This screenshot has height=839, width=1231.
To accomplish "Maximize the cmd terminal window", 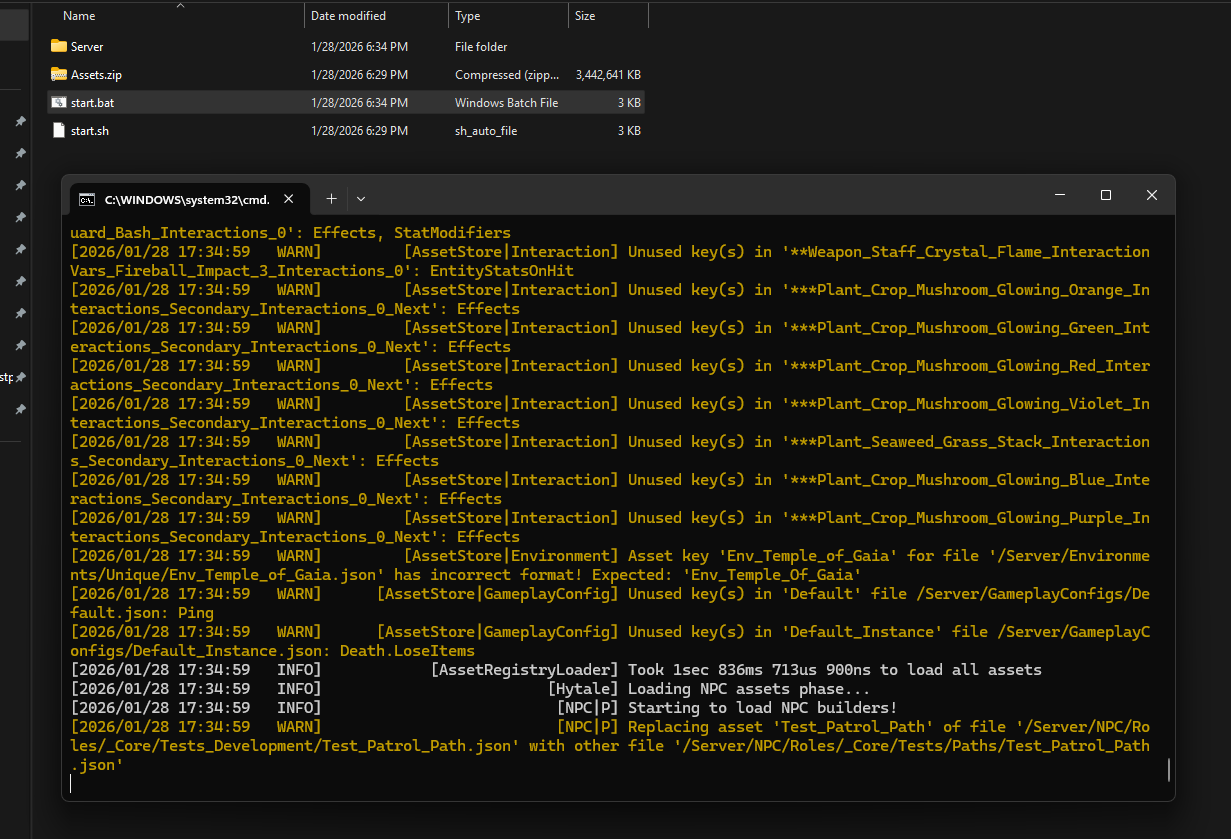I will (x=1105, y=196).
